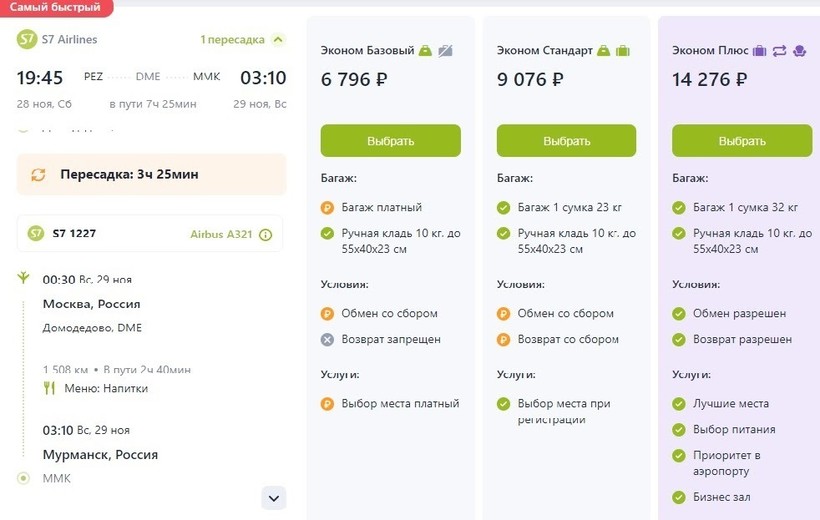The height and width of the screenshot is (520, 820).
Task: Click the green check beside Бизнес зал
Action: pos(679,497)
